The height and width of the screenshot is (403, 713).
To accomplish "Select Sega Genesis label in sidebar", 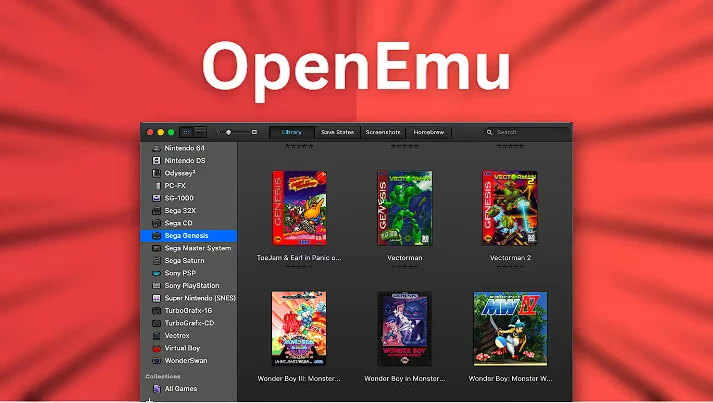I will [186, 236].
